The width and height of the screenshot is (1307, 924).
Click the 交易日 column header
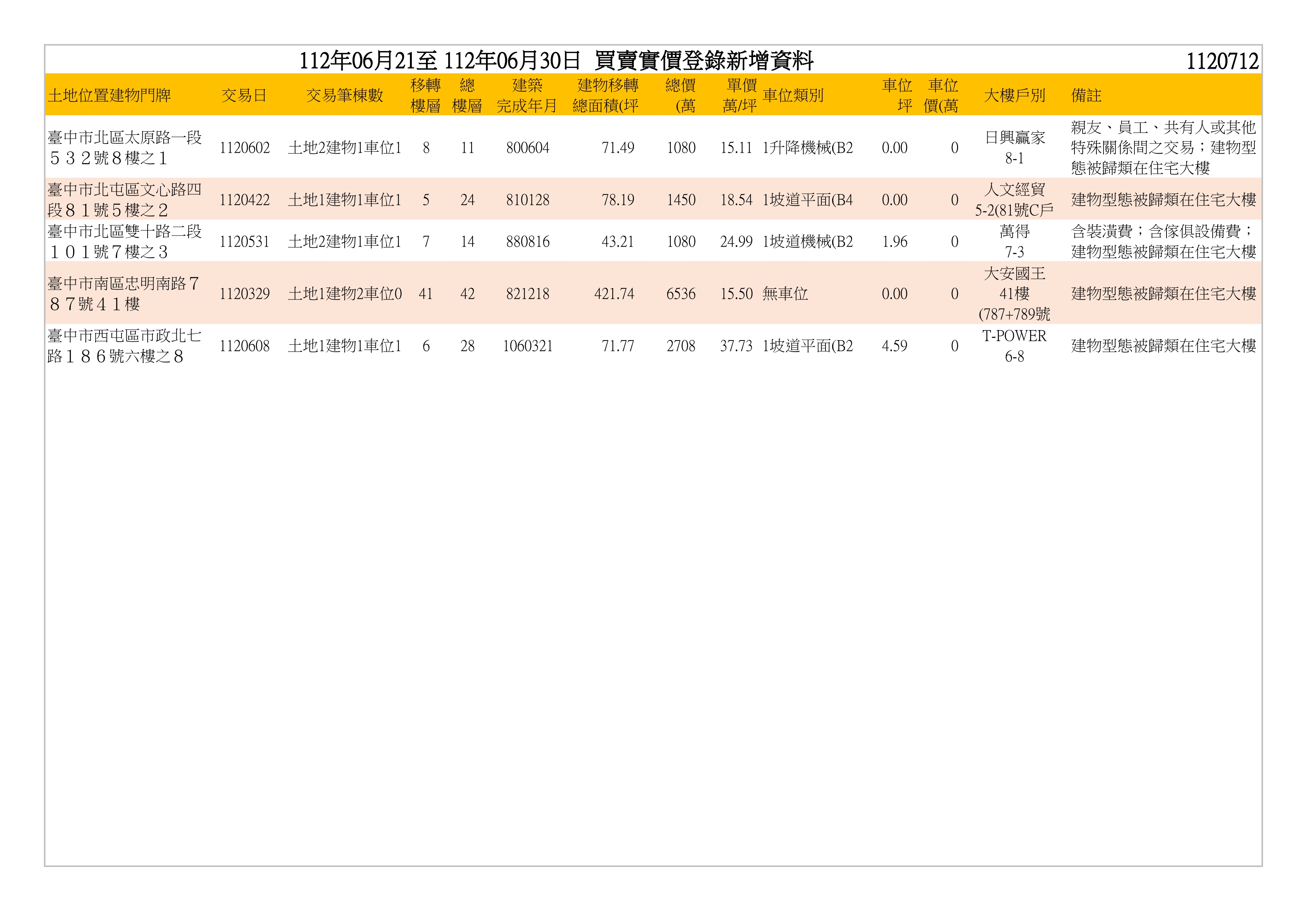click(244, 95)
